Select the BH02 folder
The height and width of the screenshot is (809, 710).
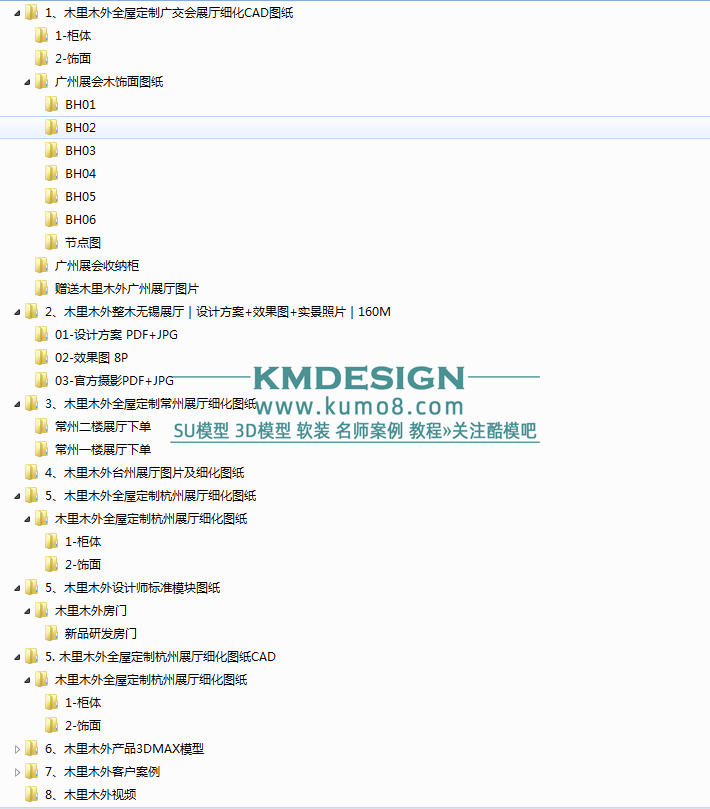click(80, 128)
